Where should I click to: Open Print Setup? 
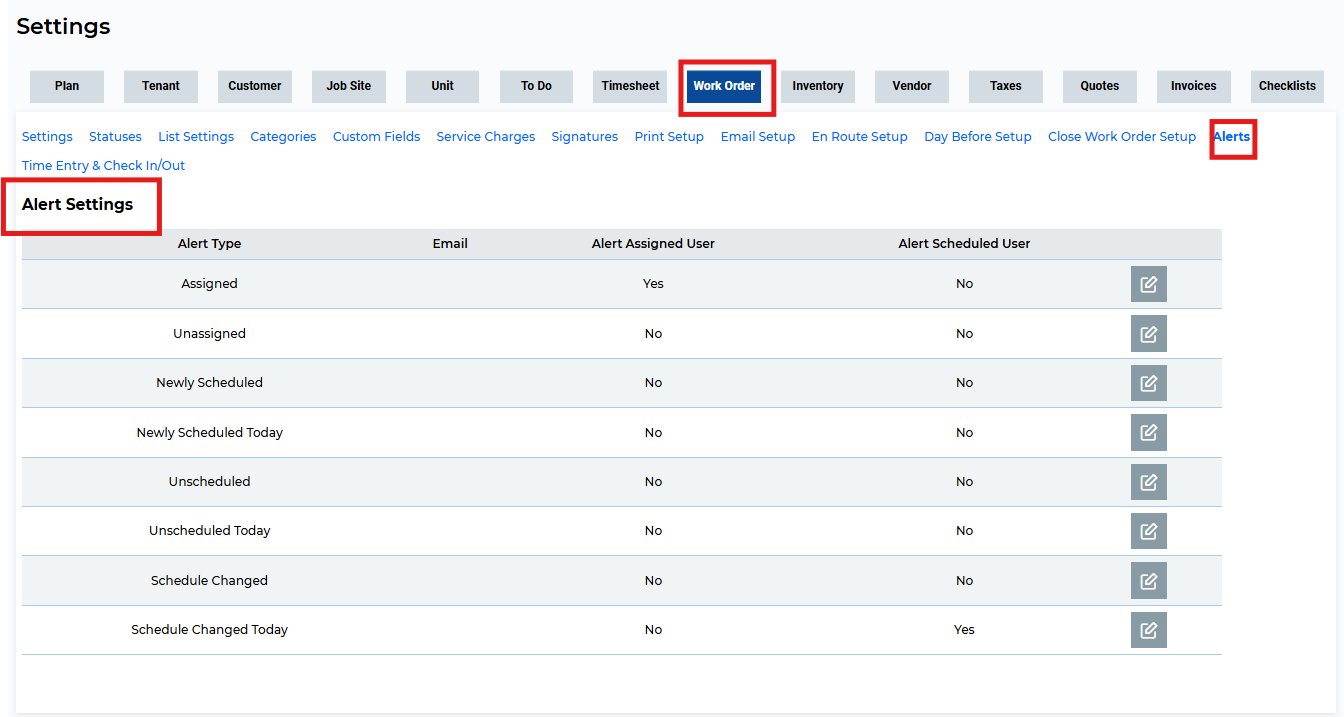(669, 137)
